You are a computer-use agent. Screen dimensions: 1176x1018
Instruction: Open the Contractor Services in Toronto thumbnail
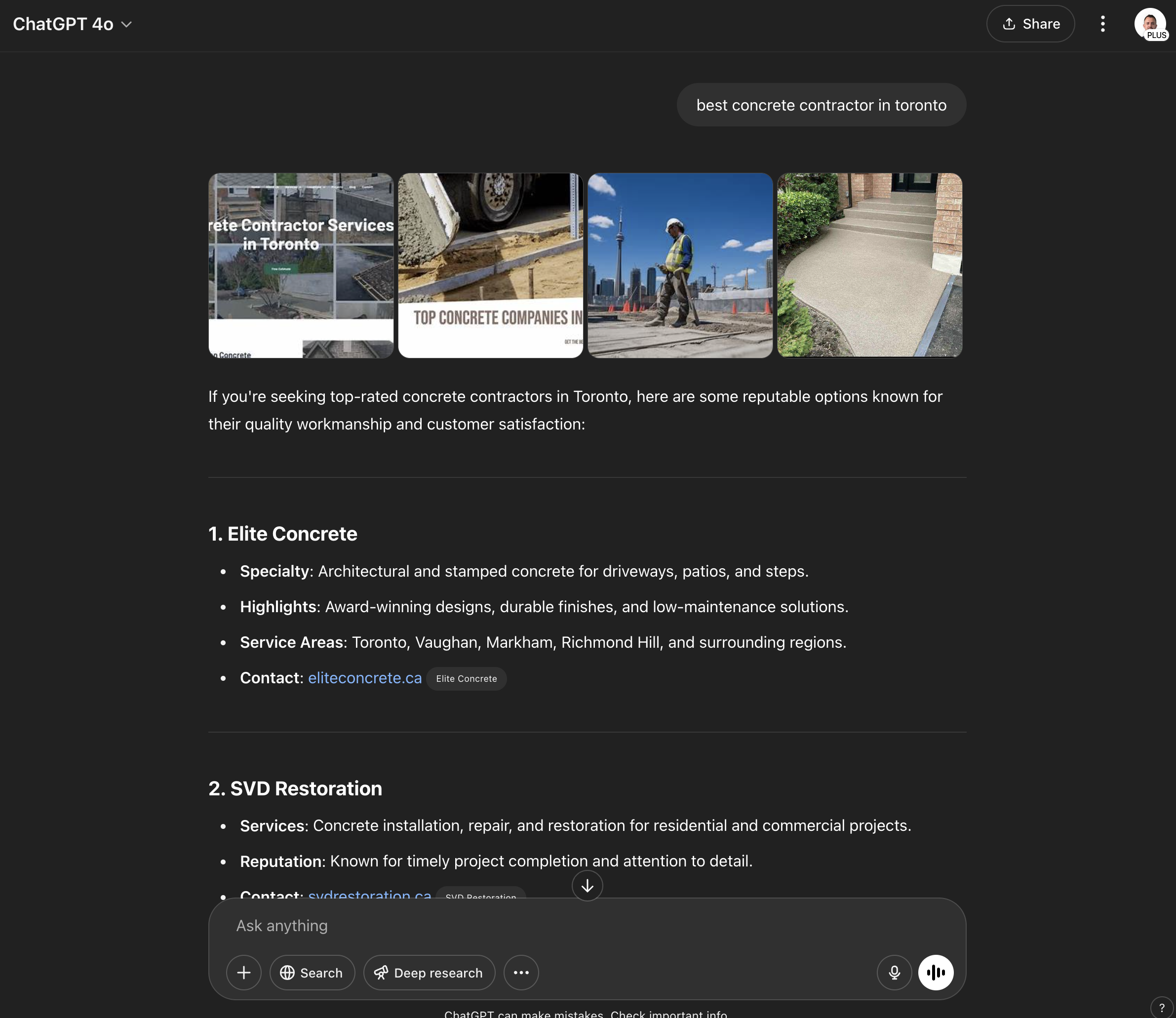click(x=301, y=265)
